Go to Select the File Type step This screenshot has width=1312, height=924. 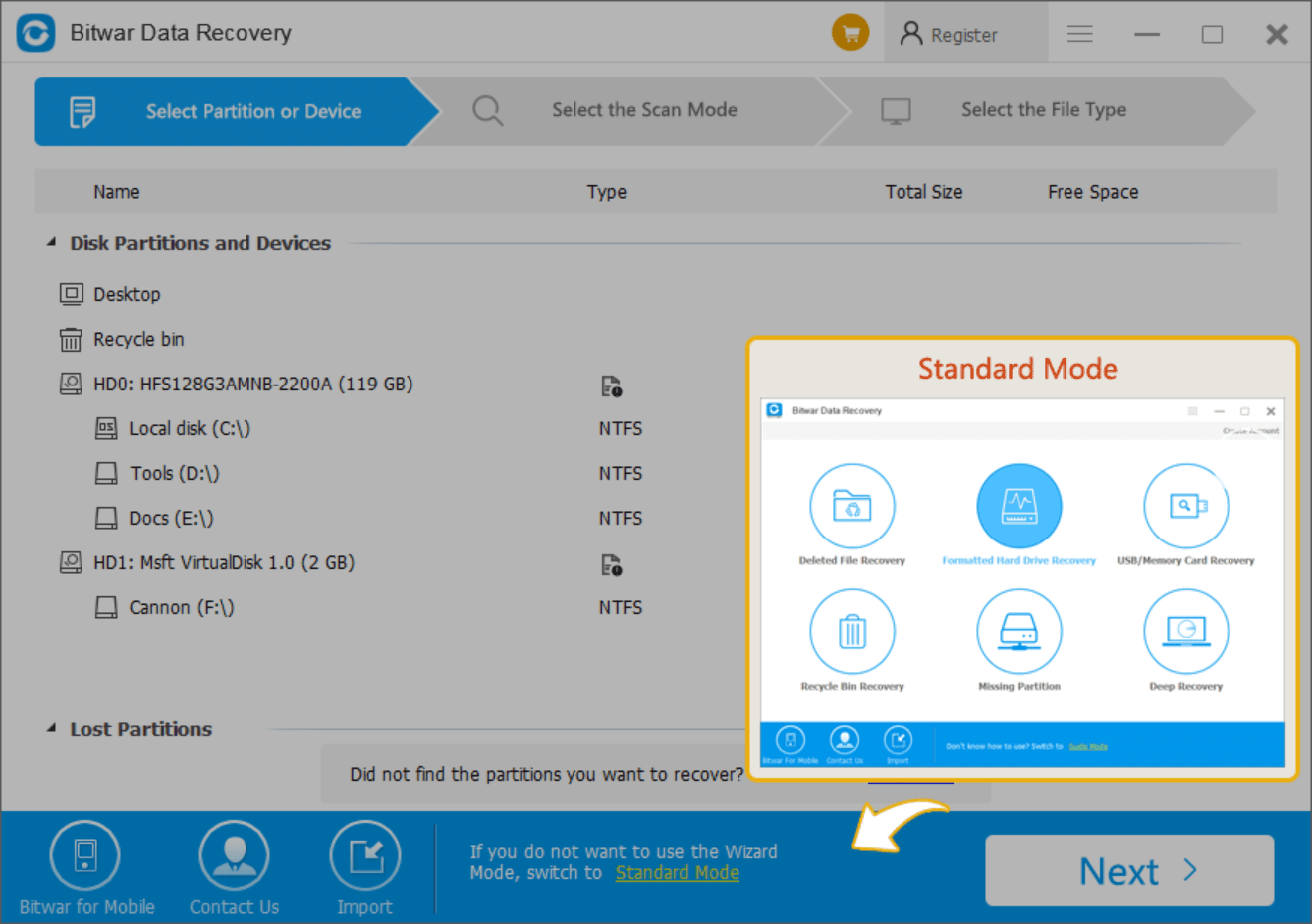(x=1043, y=110)
